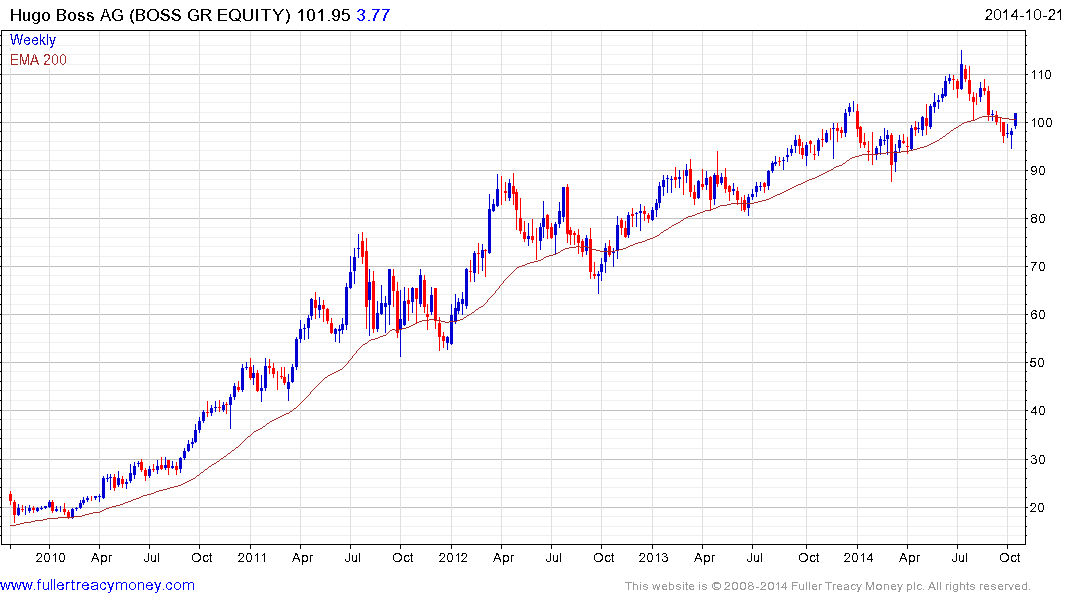Viewport: 1075px width, 600px height.
Task: Click the last blue candle of October 2014
Action: coord(1015,120)
